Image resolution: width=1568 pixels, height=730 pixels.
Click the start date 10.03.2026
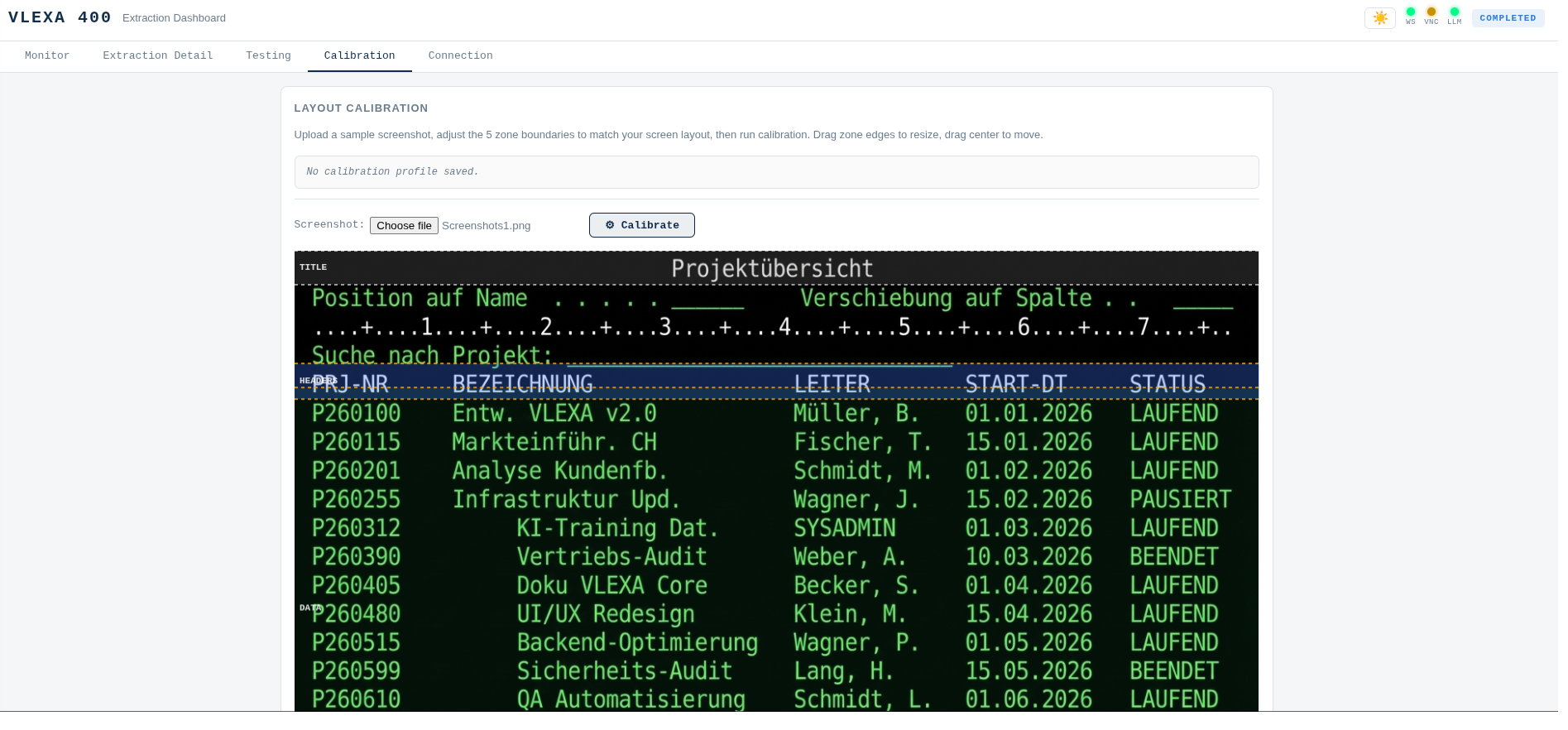tap(1029, 556)
